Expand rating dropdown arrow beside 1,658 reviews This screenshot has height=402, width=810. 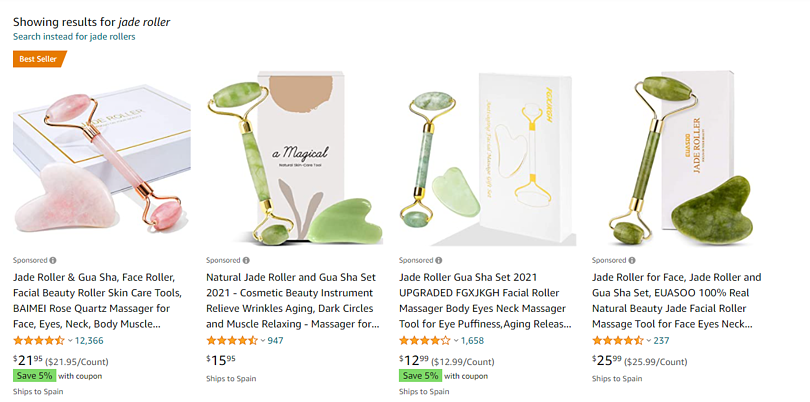point(456,341)
